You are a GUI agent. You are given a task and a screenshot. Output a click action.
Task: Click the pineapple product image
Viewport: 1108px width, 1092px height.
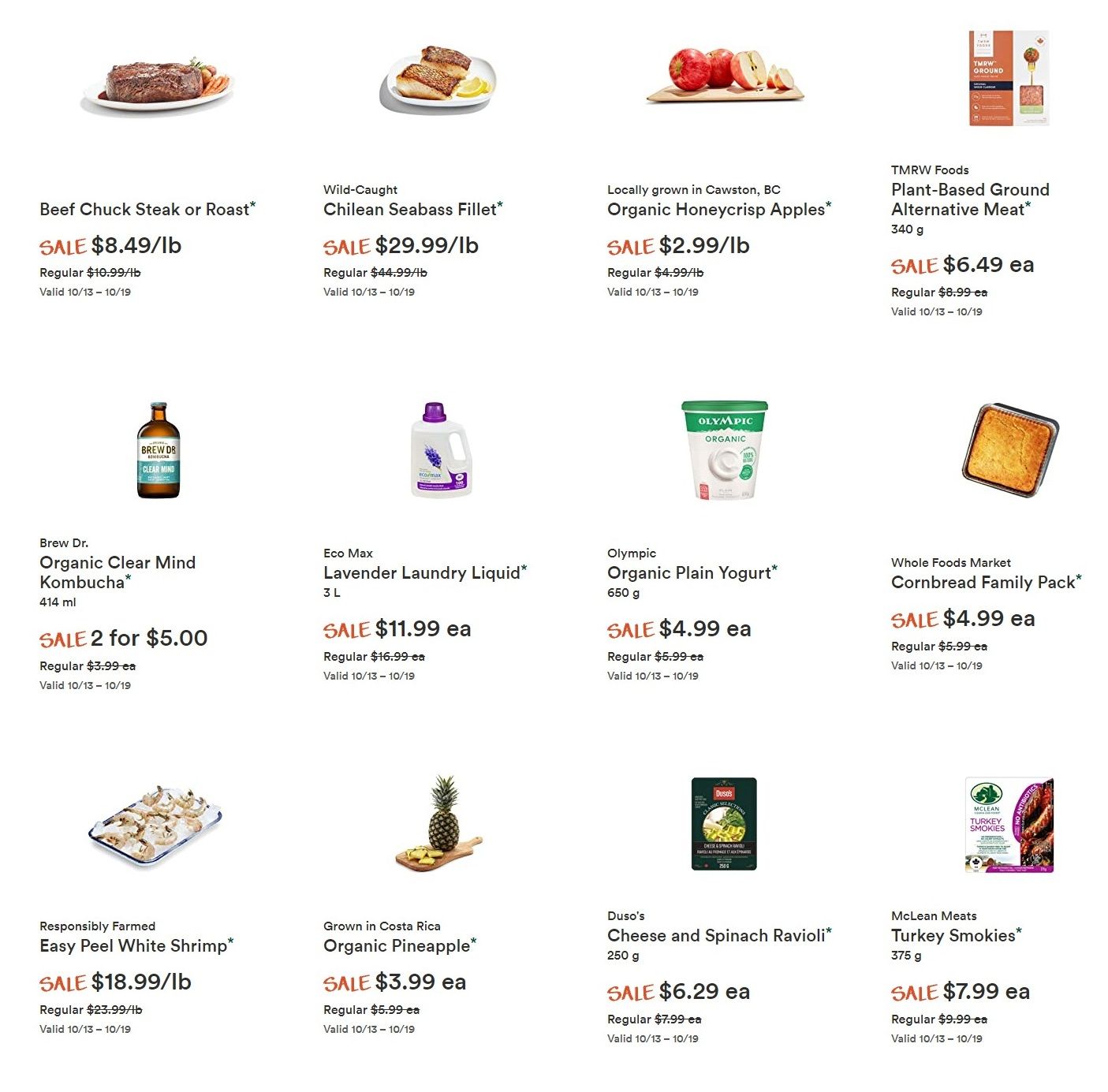pos(440,823)
